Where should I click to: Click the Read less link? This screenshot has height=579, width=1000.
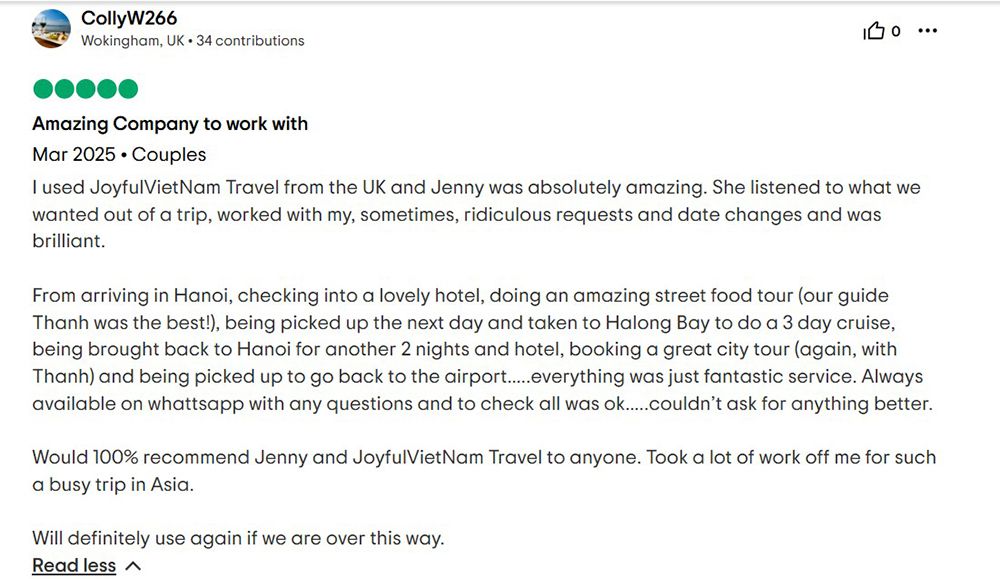[x=74, y=566]
